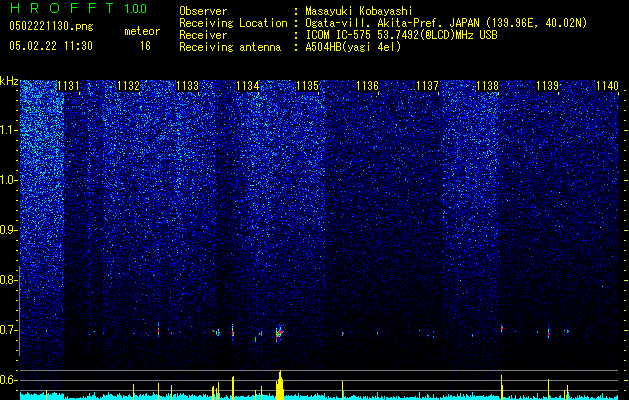Click the 'Receiving antenna' field label

pos(230,47)
